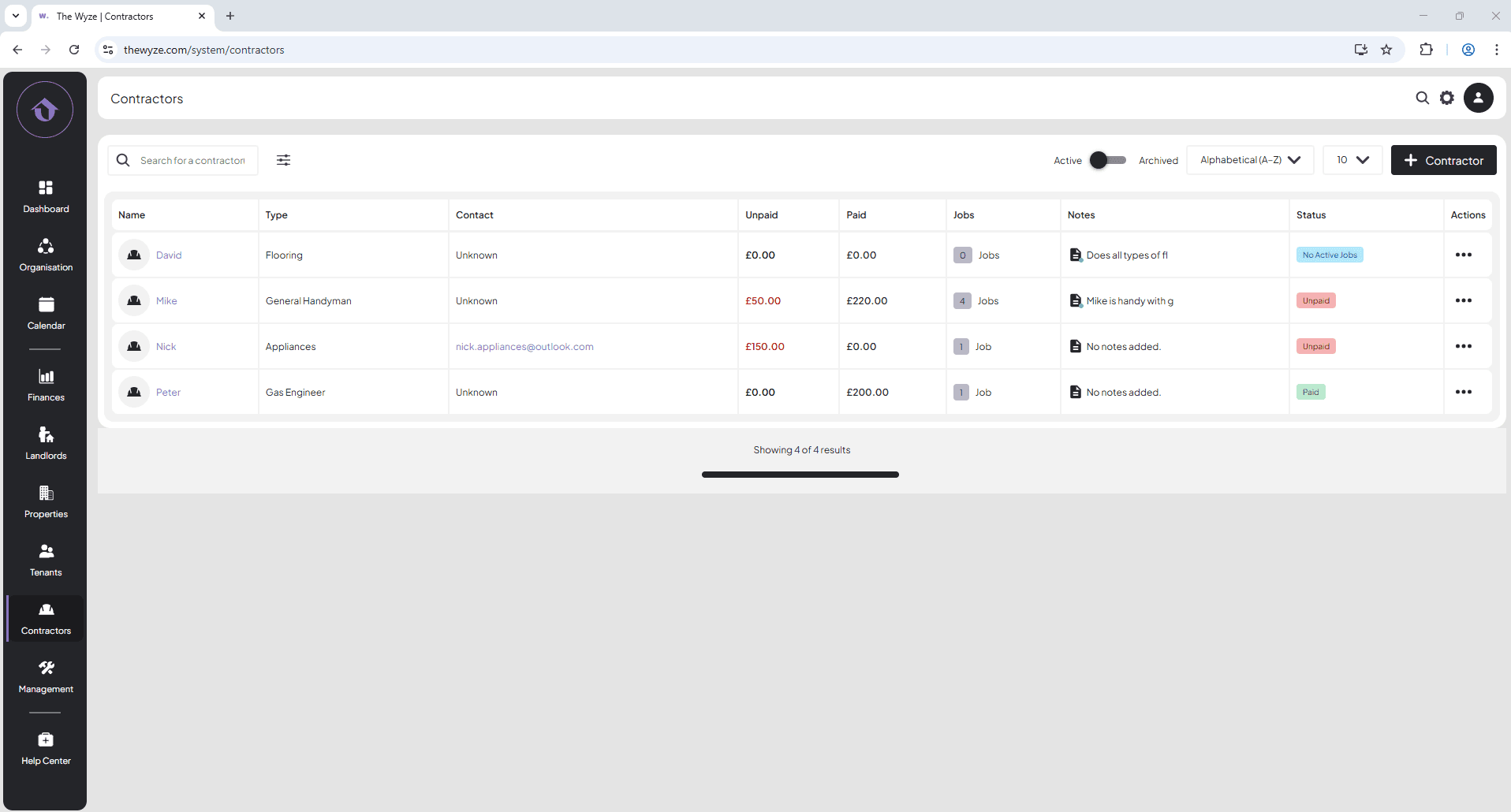Open David's notes document icon
Viewport: 1511px width, 812px height.
point(1075,255)
